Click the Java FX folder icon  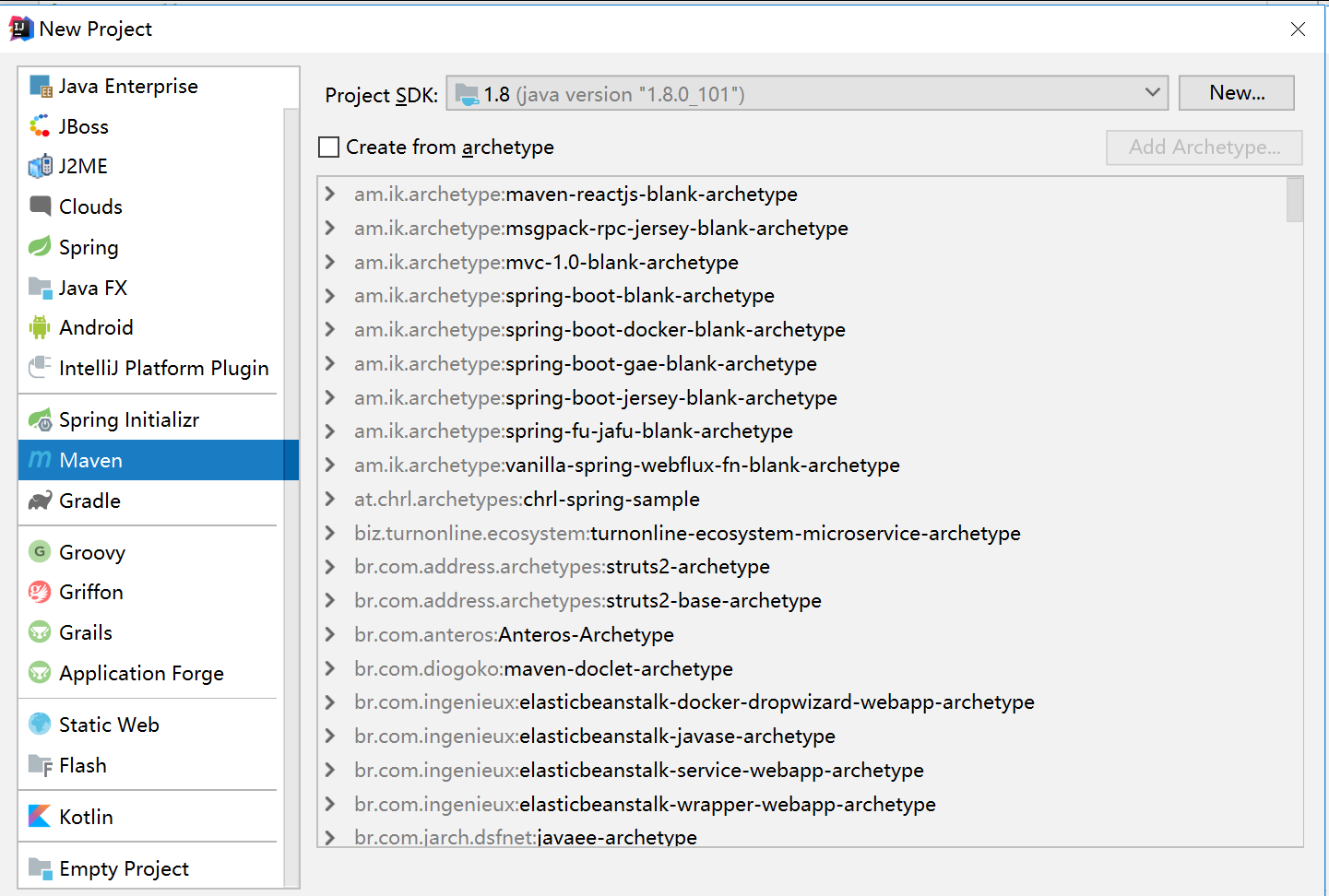pyautogui.click(x=41, y=288)
